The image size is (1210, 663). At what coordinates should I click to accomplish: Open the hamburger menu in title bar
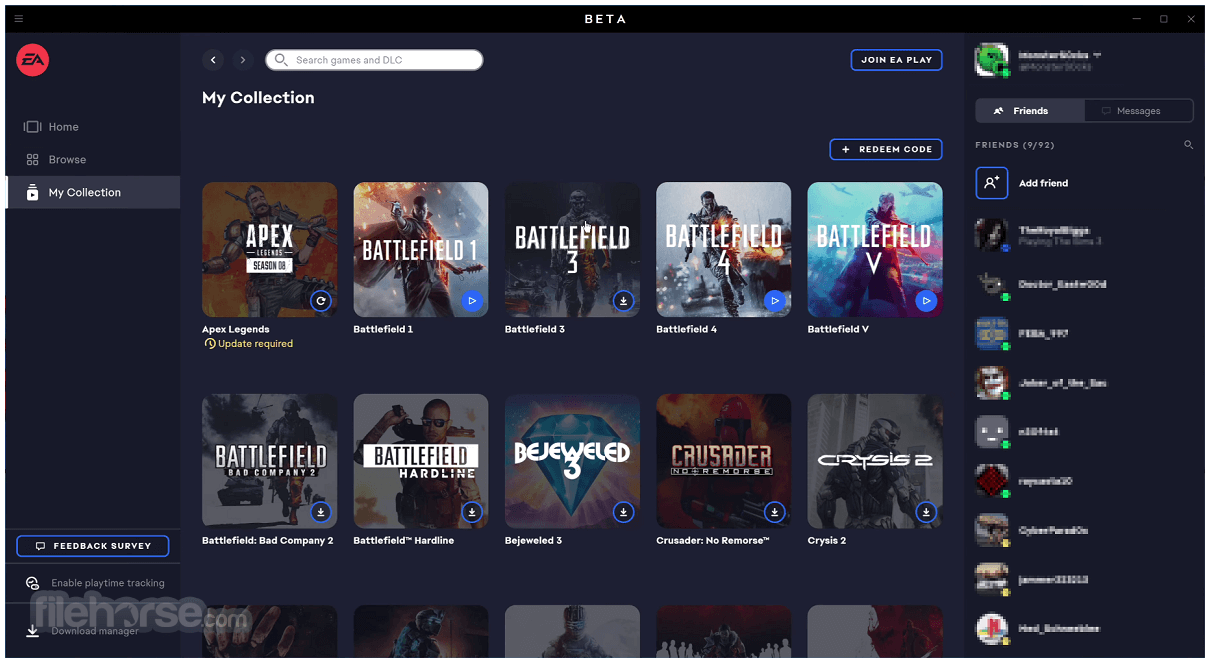coord(18,19)
